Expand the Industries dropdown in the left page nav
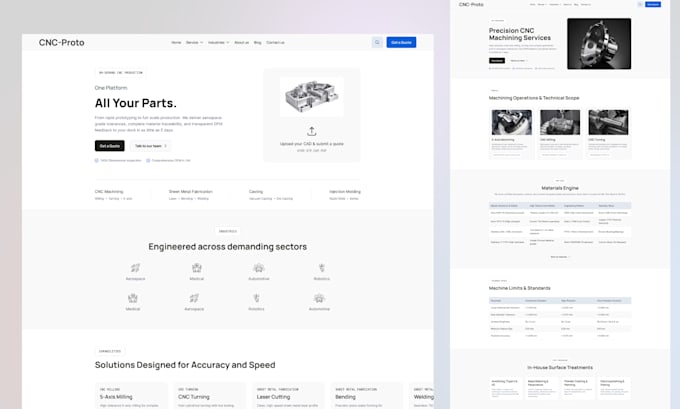Viewport: 680px width, 409px height. [x=219, y=43]
